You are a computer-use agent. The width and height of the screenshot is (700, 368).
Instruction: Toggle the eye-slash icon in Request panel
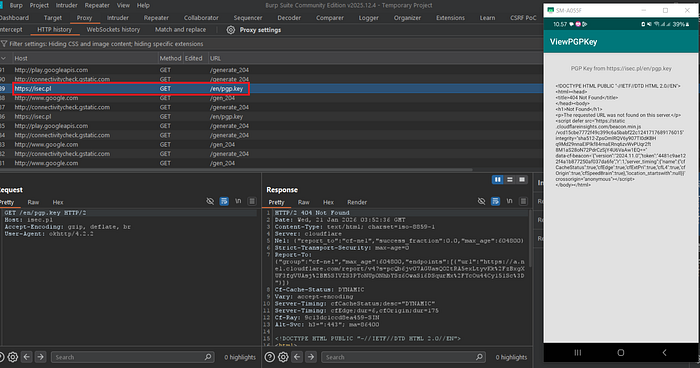pyautogui.click(x=210, y=201)
